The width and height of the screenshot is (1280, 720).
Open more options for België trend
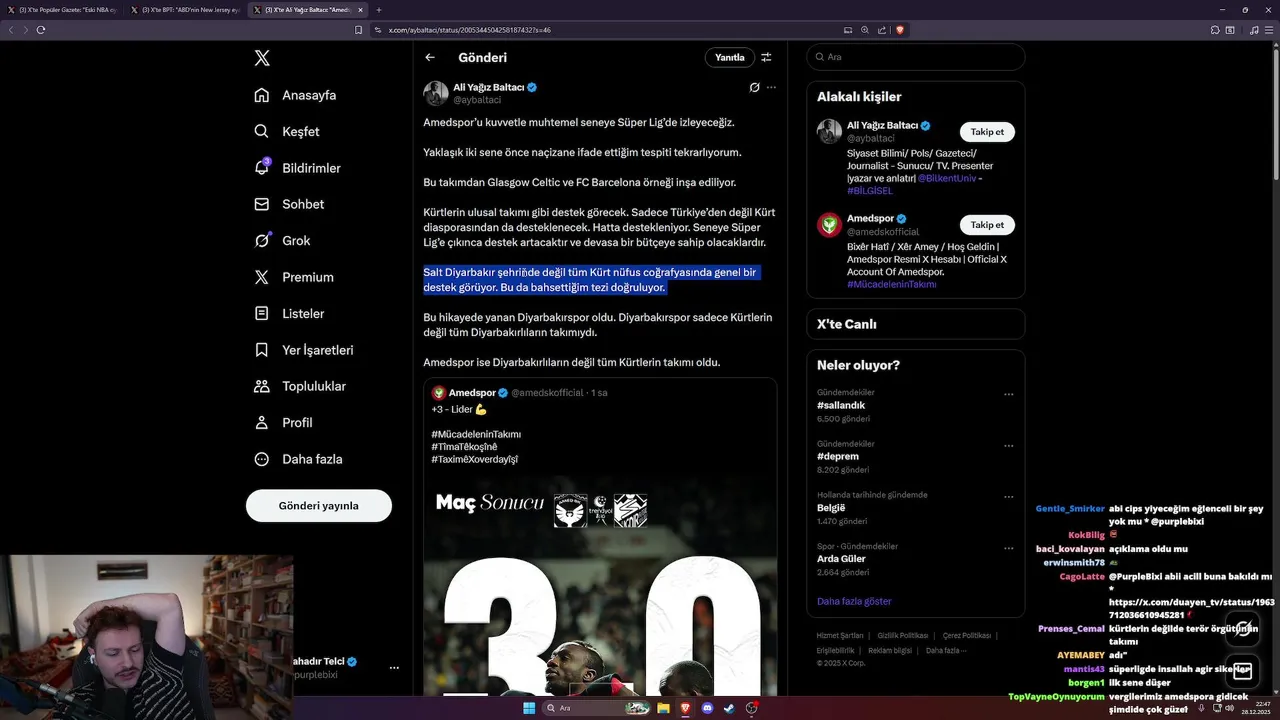1009,496
